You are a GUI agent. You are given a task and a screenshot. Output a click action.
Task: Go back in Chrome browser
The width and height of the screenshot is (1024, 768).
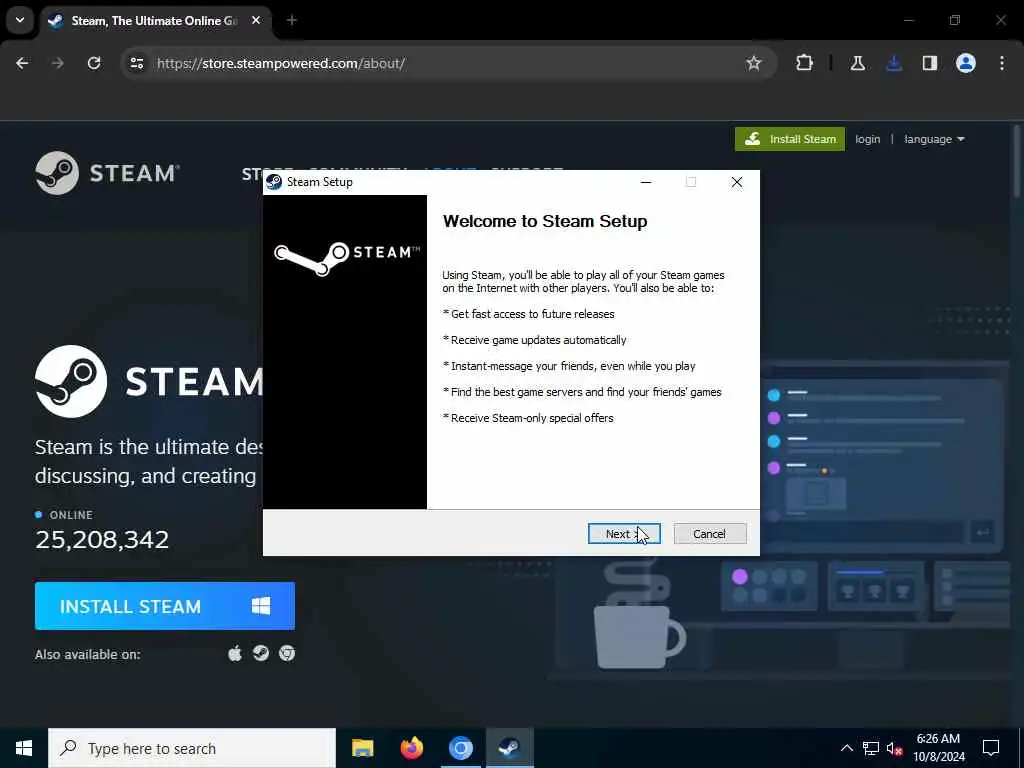(x=22, y=63)
